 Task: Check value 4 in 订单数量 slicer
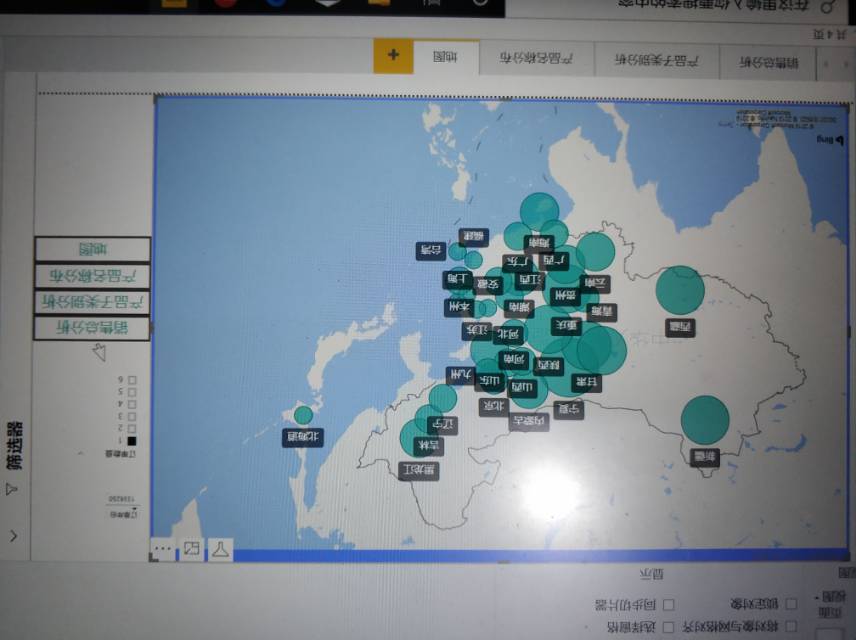coord(132,405)
